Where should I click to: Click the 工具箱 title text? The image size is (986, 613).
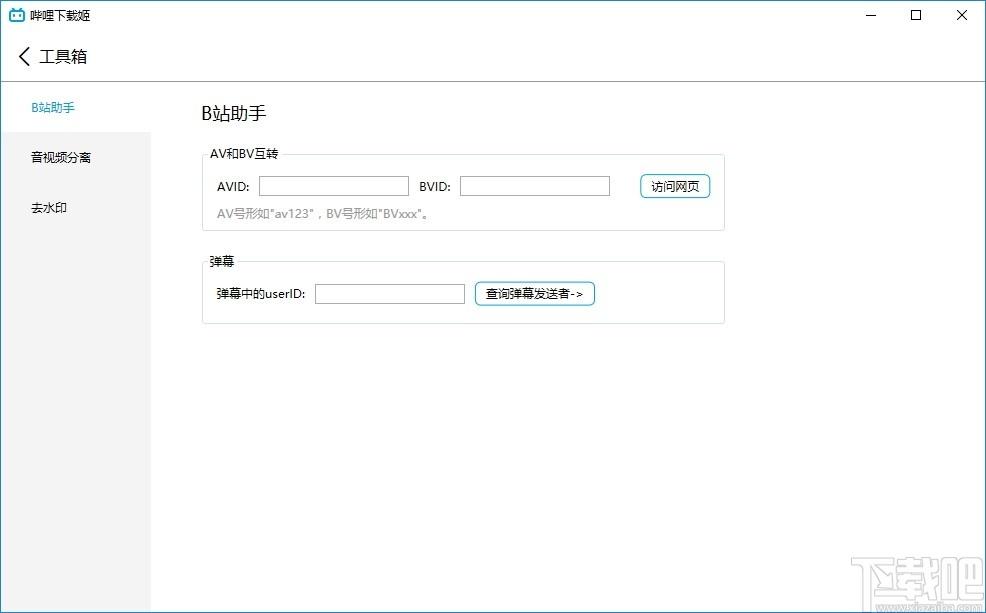[x=63, y=57]
